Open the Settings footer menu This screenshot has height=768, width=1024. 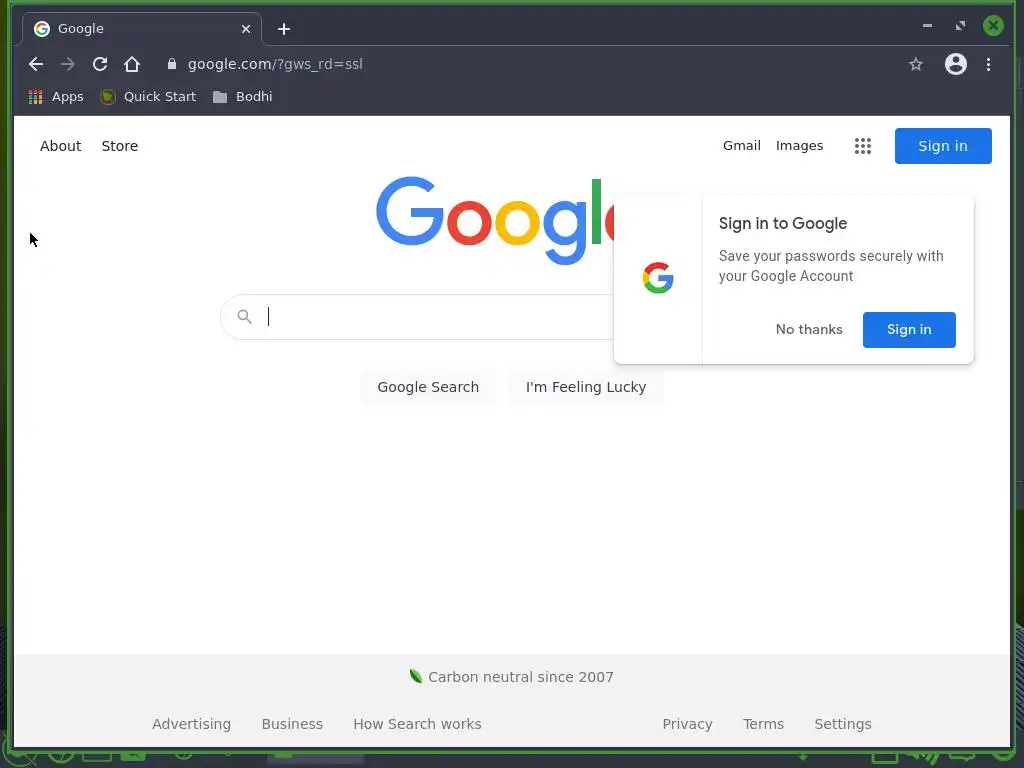point(842,724)
